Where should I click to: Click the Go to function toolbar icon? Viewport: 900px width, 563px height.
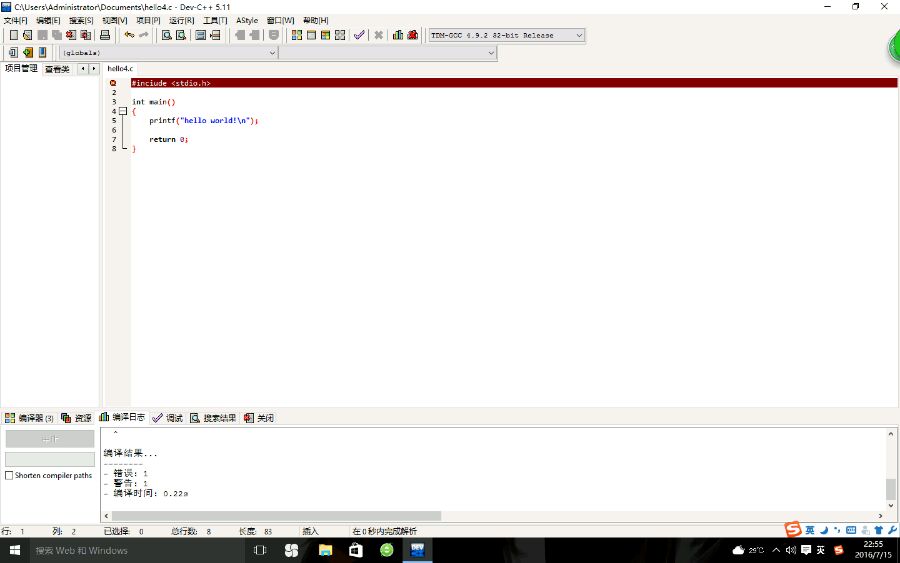[200, 35]
